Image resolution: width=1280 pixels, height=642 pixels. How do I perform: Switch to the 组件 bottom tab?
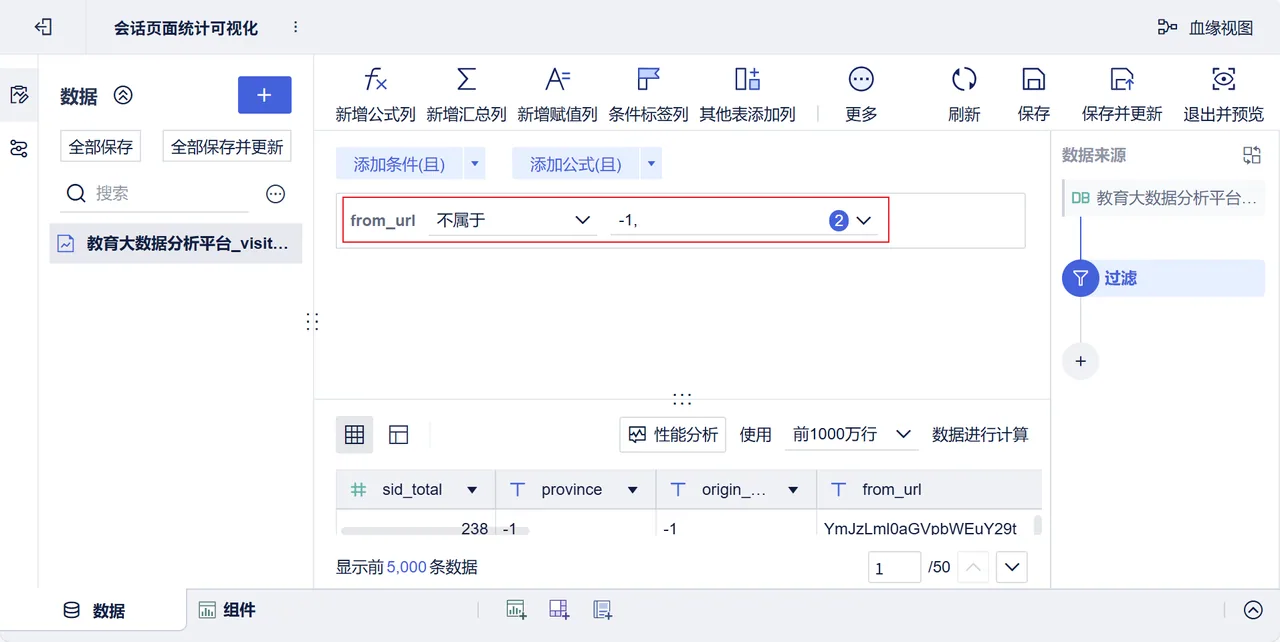coord(227,610)
